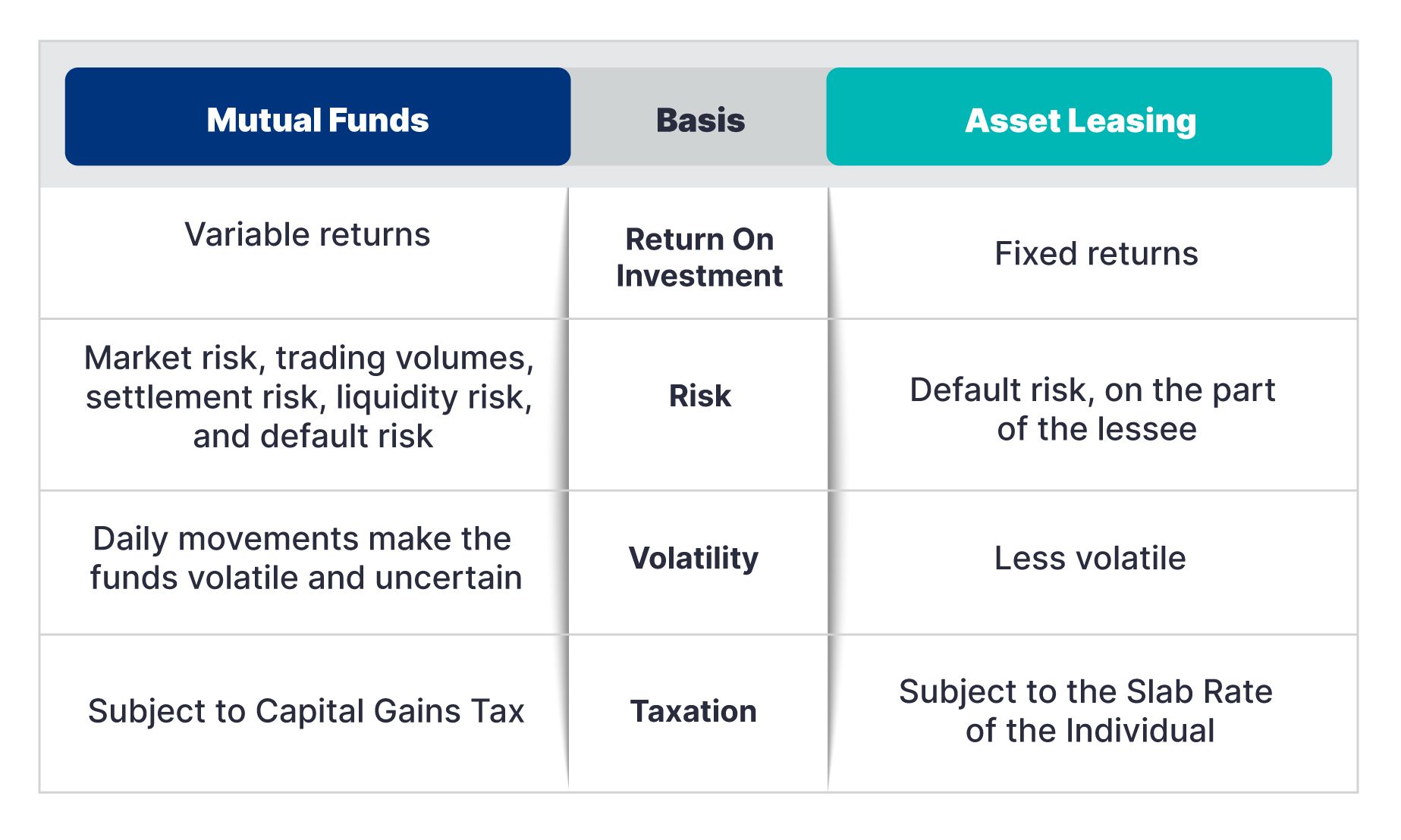Select the Market risk, trading volumes text
1401x840 pixels.
(309, 358)
